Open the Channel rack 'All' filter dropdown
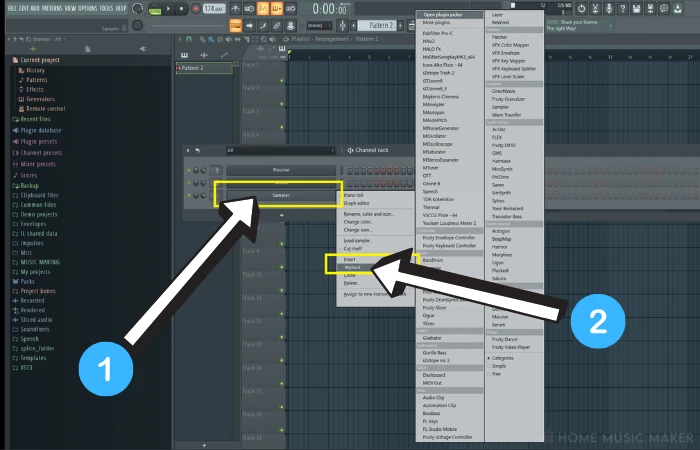The height and width of the screenshot is (450, 700). click(x=280, y=150)
